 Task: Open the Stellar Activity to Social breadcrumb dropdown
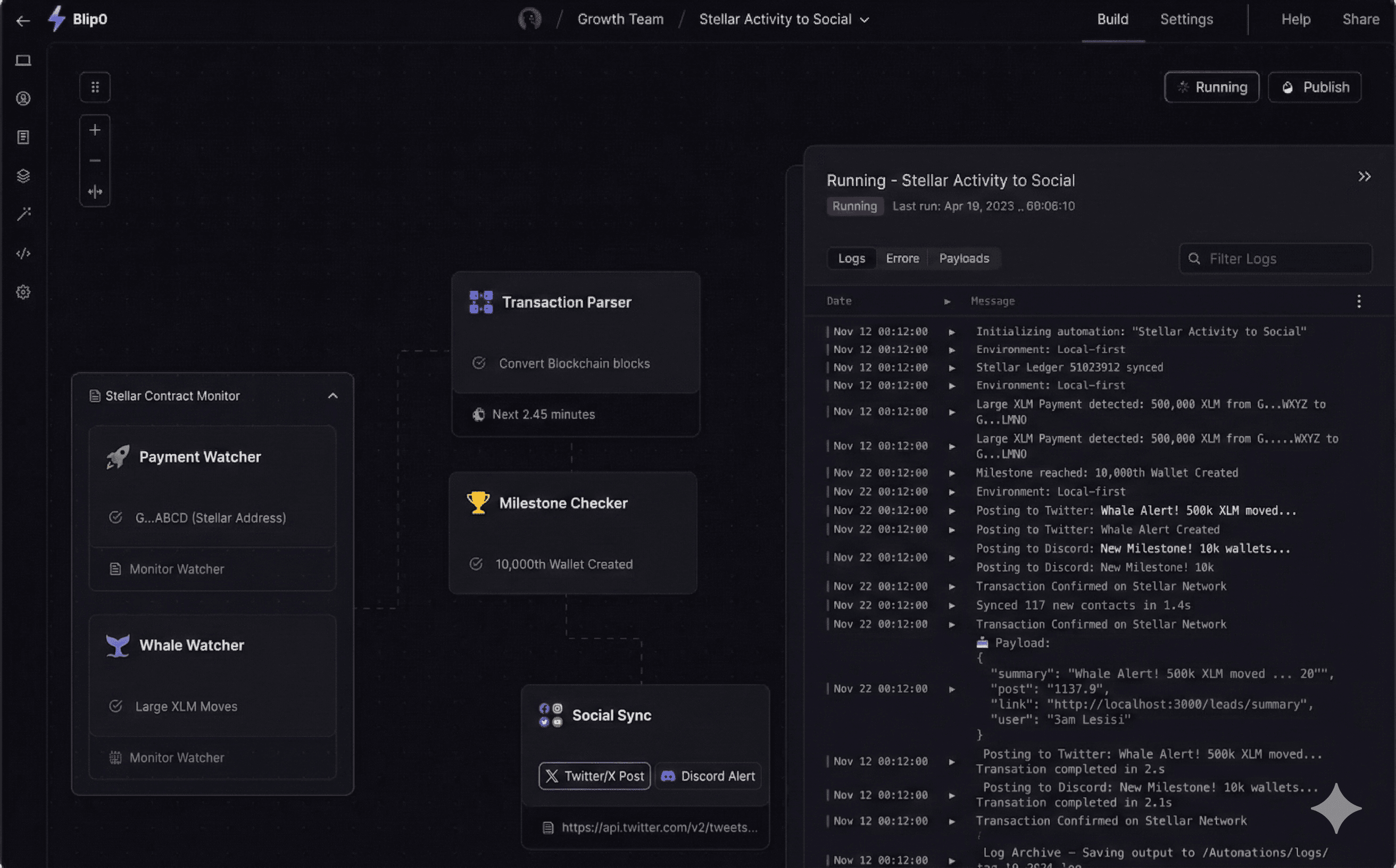pyautogui.click(x=863, y=19)
